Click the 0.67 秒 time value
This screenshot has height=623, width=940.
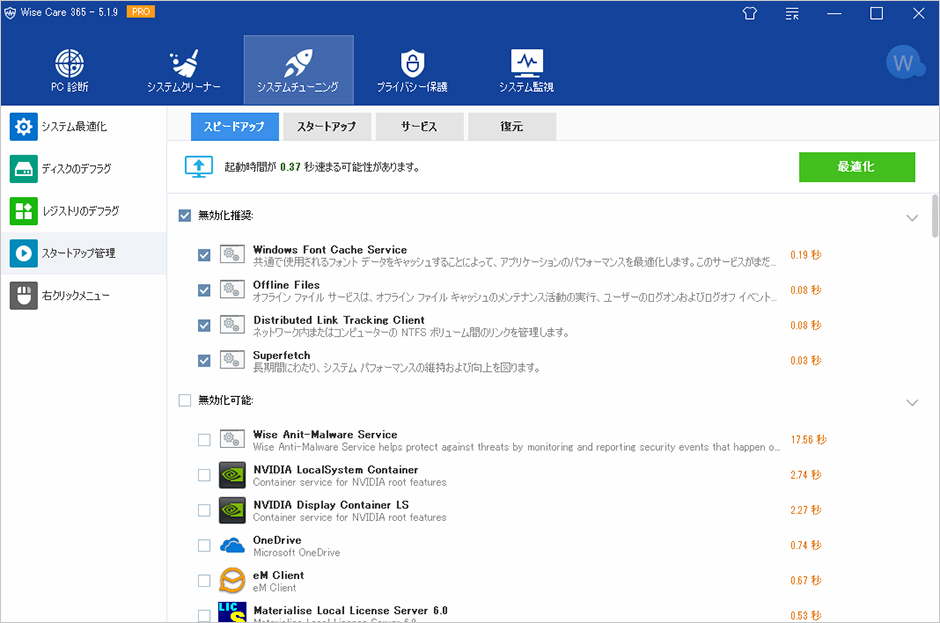806,580
